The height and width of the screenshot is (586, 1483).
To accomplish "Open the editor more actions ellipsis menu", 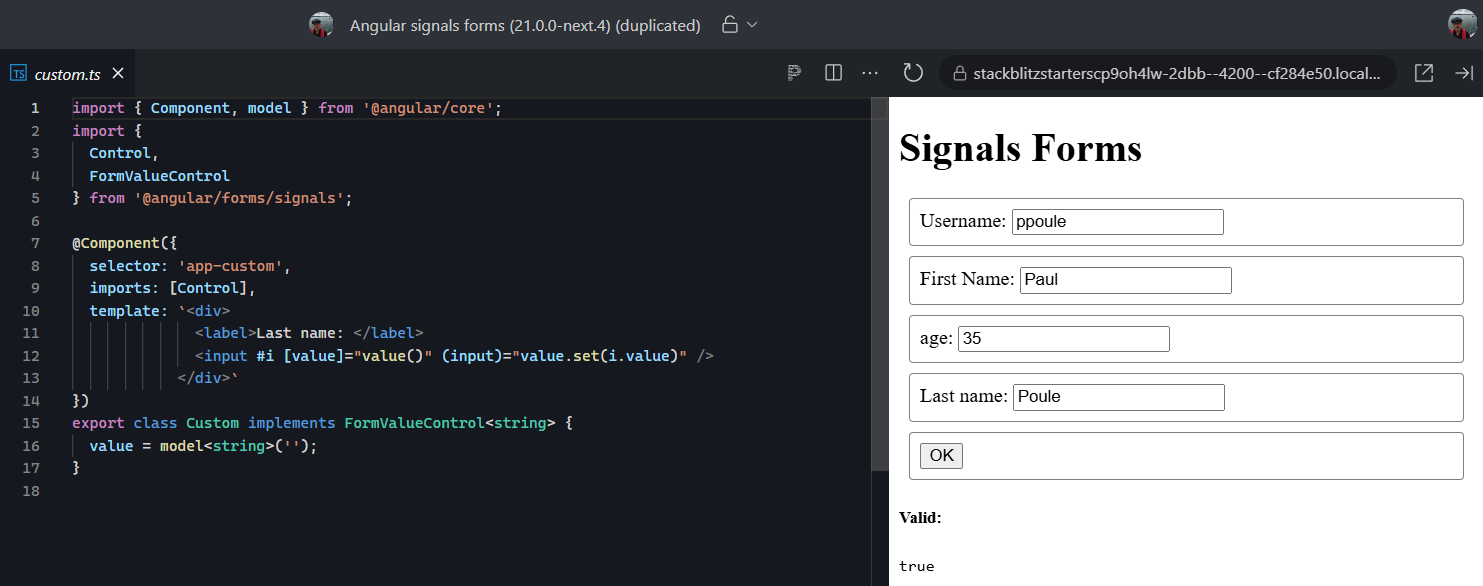I will (870, 73).
